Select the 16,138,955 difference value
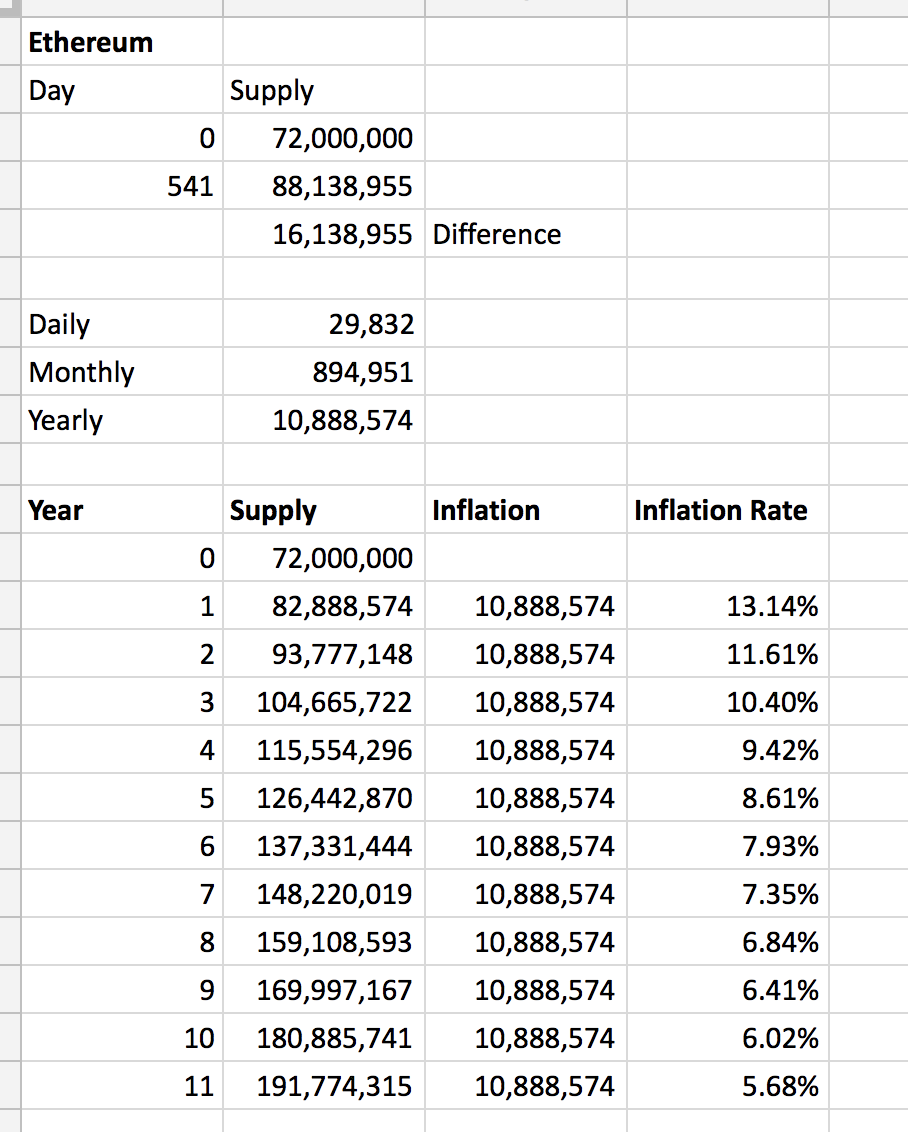Screen dimensions: 908x1132 pos(324,233)
